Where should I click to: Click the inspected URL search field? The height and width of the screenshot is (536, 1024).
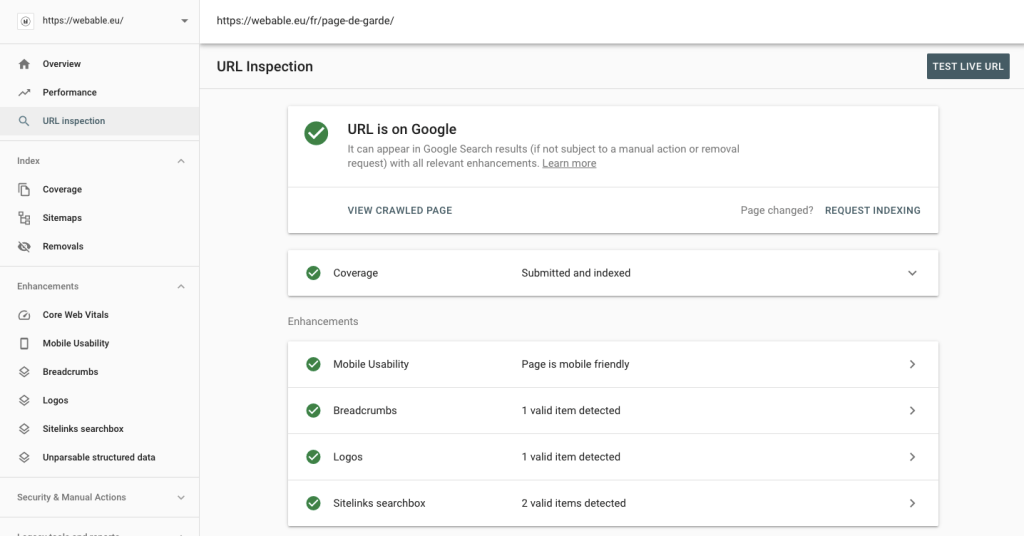[x=611, y=21]
